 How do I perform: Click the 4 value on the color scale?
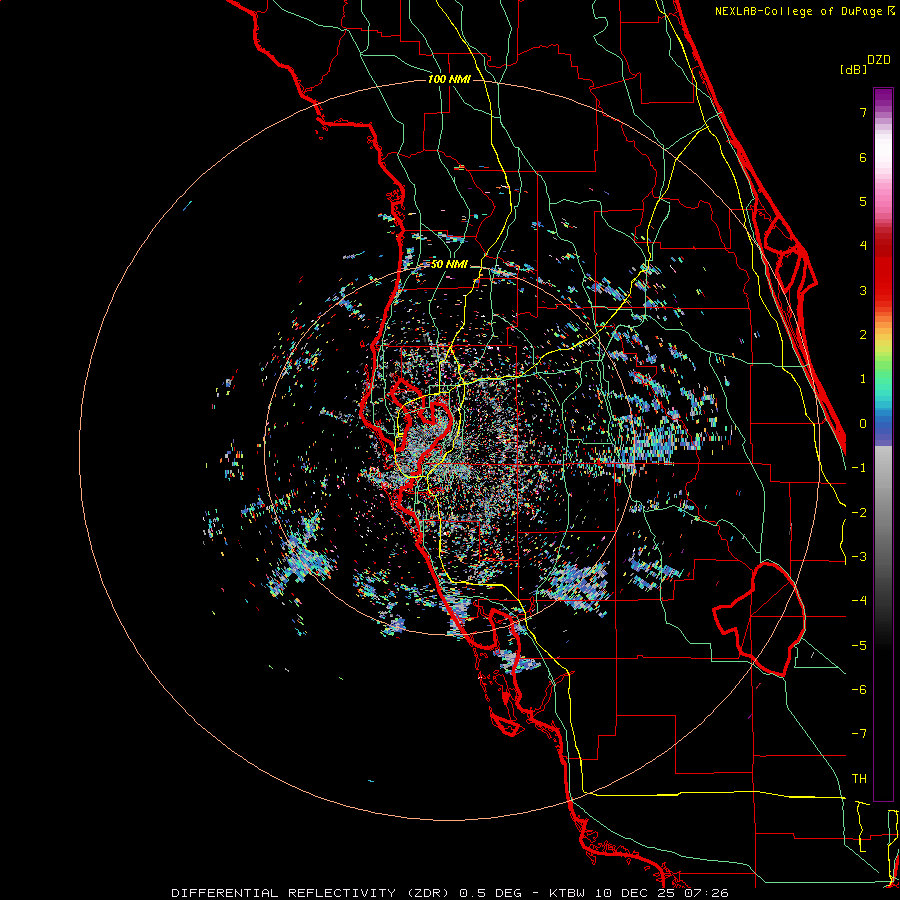pos(863,246)
